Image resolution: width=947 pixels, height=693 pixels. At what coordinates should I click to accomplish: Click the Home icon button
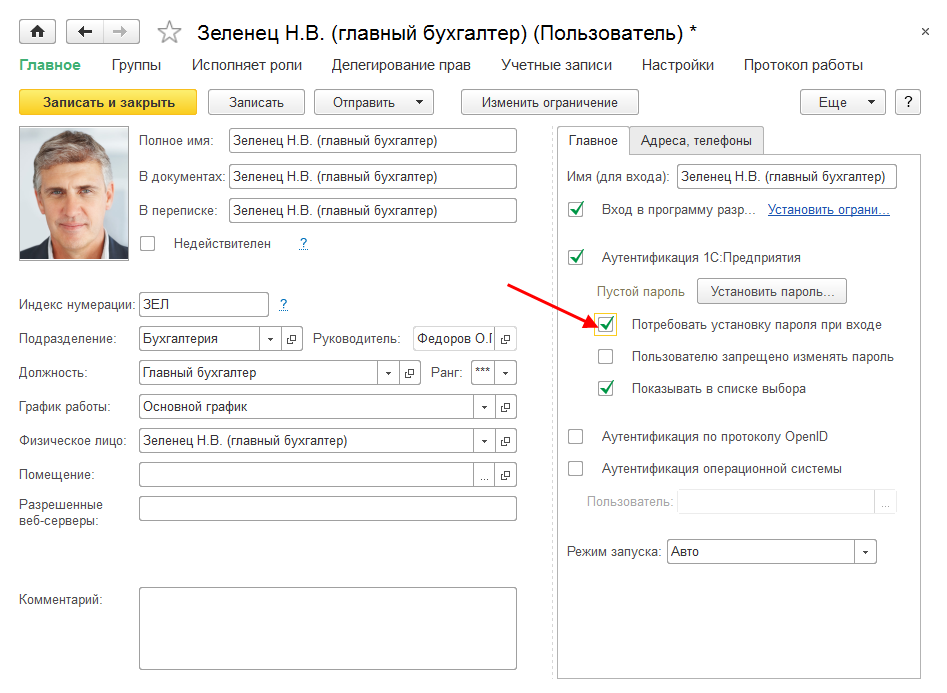point(38,32)
